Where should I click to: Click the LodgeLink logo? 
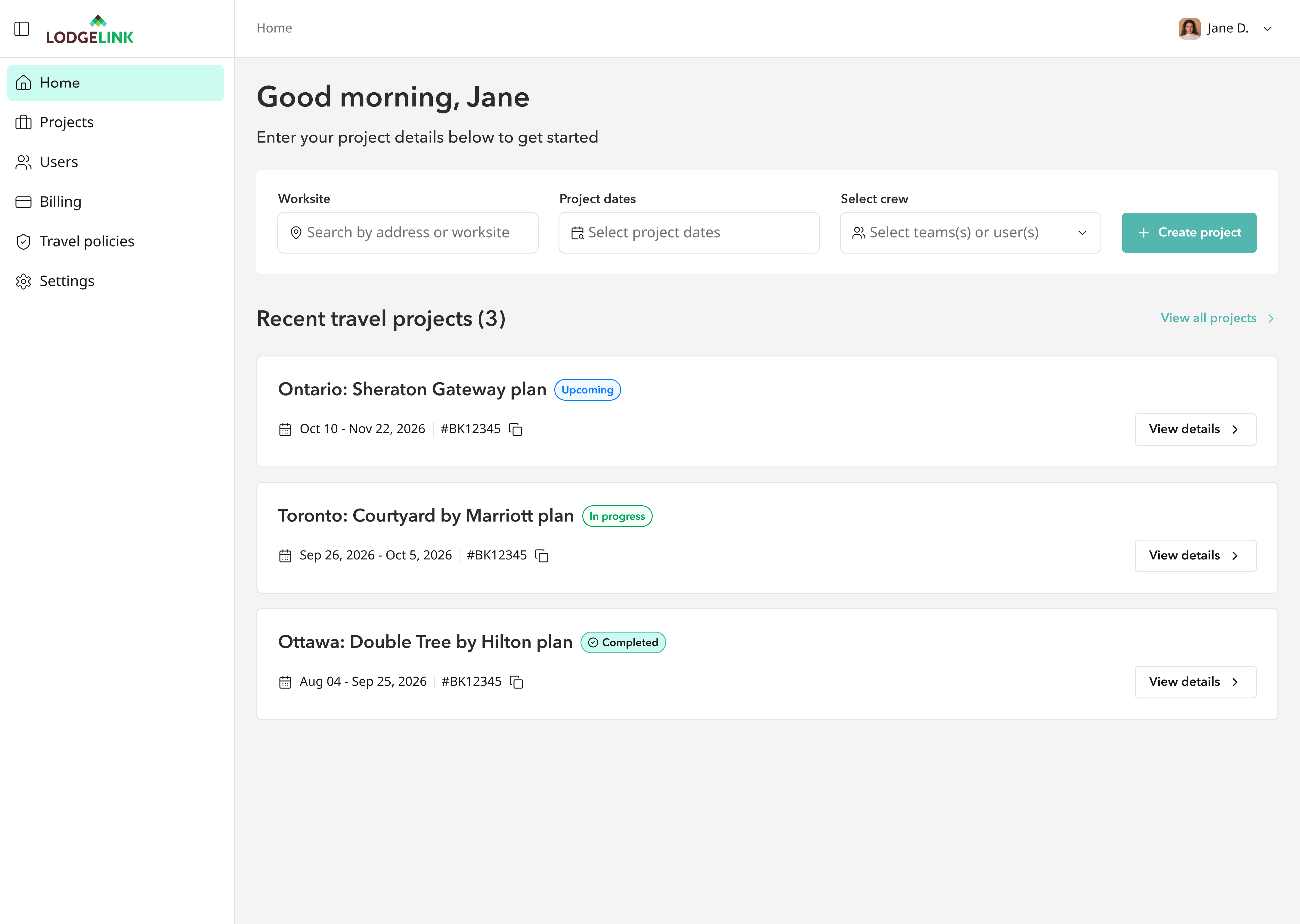[90, 29]
